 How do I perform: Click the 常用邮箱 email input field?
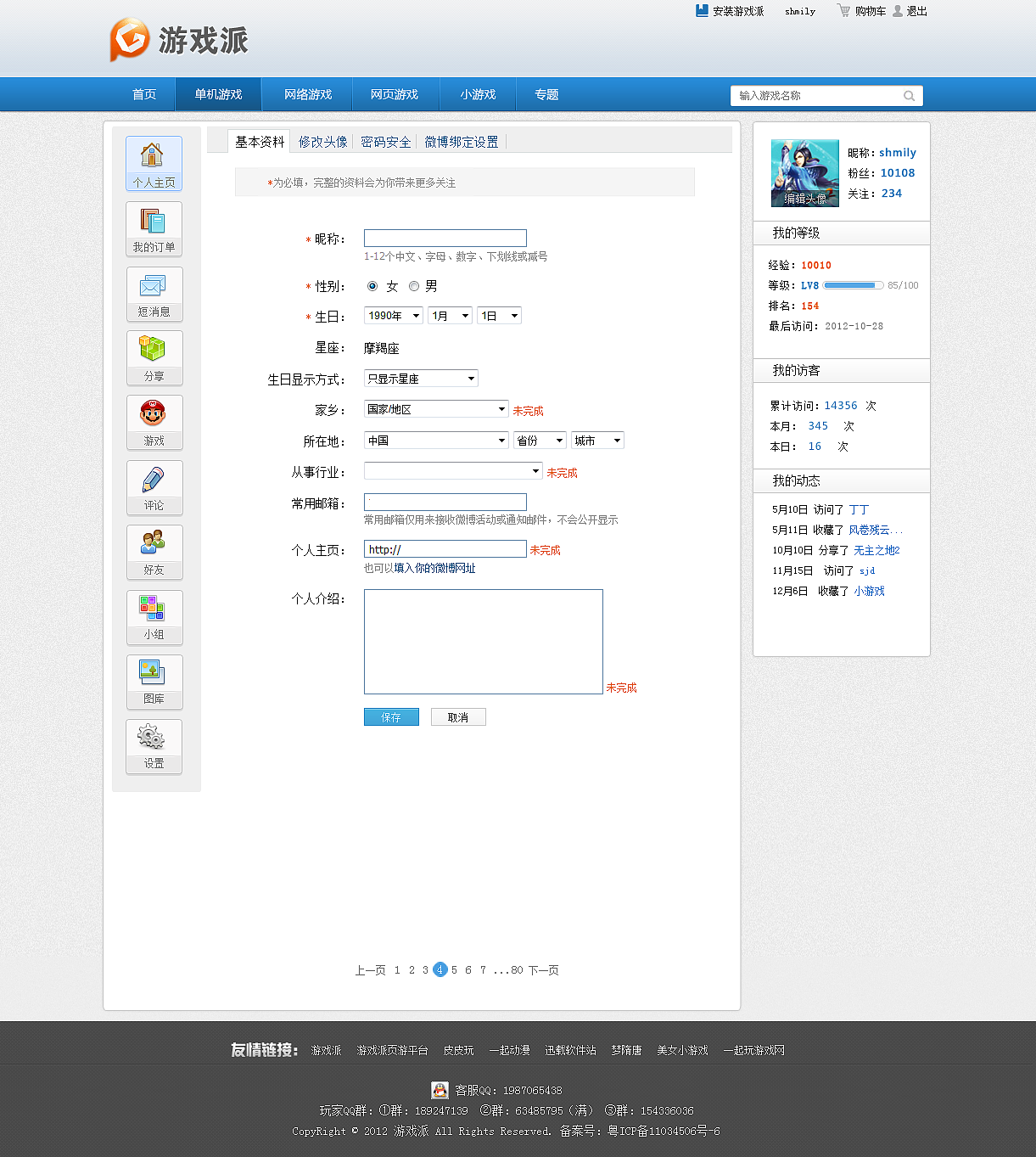point(445,502)
